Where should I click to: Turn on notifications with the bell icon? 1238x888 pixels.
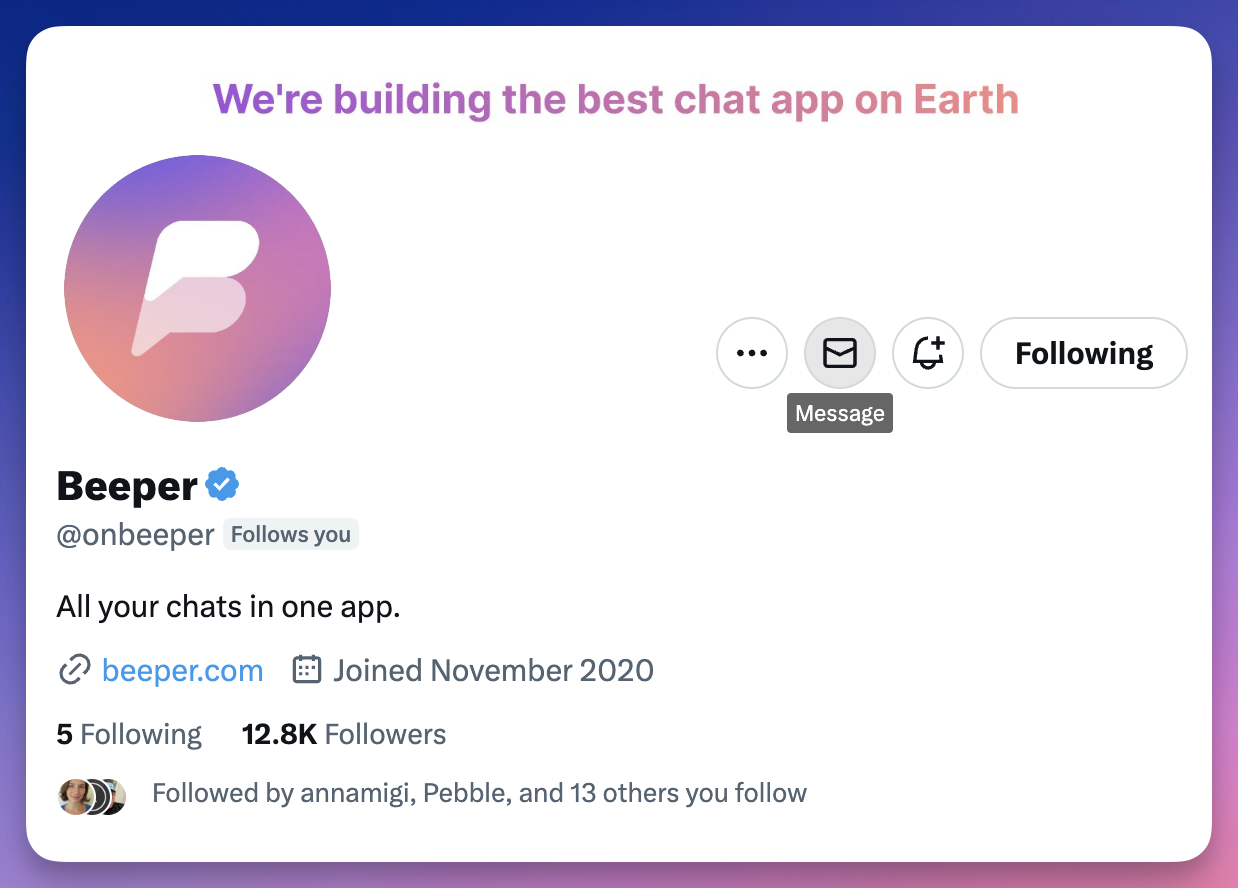(928, 353)
